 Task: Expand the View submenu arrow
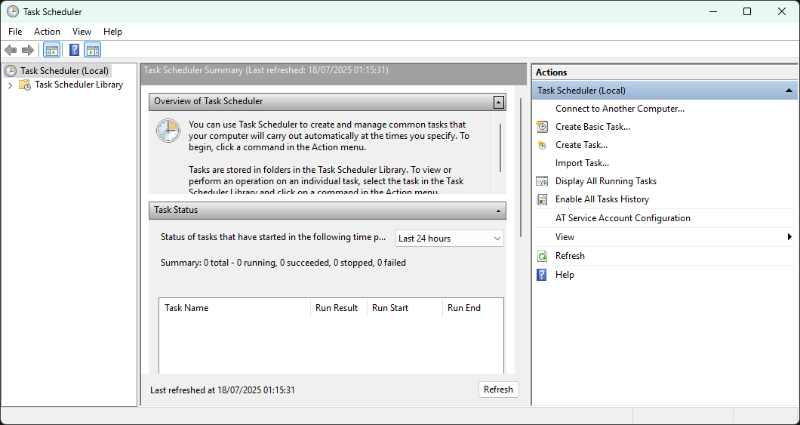pos(789,237)
